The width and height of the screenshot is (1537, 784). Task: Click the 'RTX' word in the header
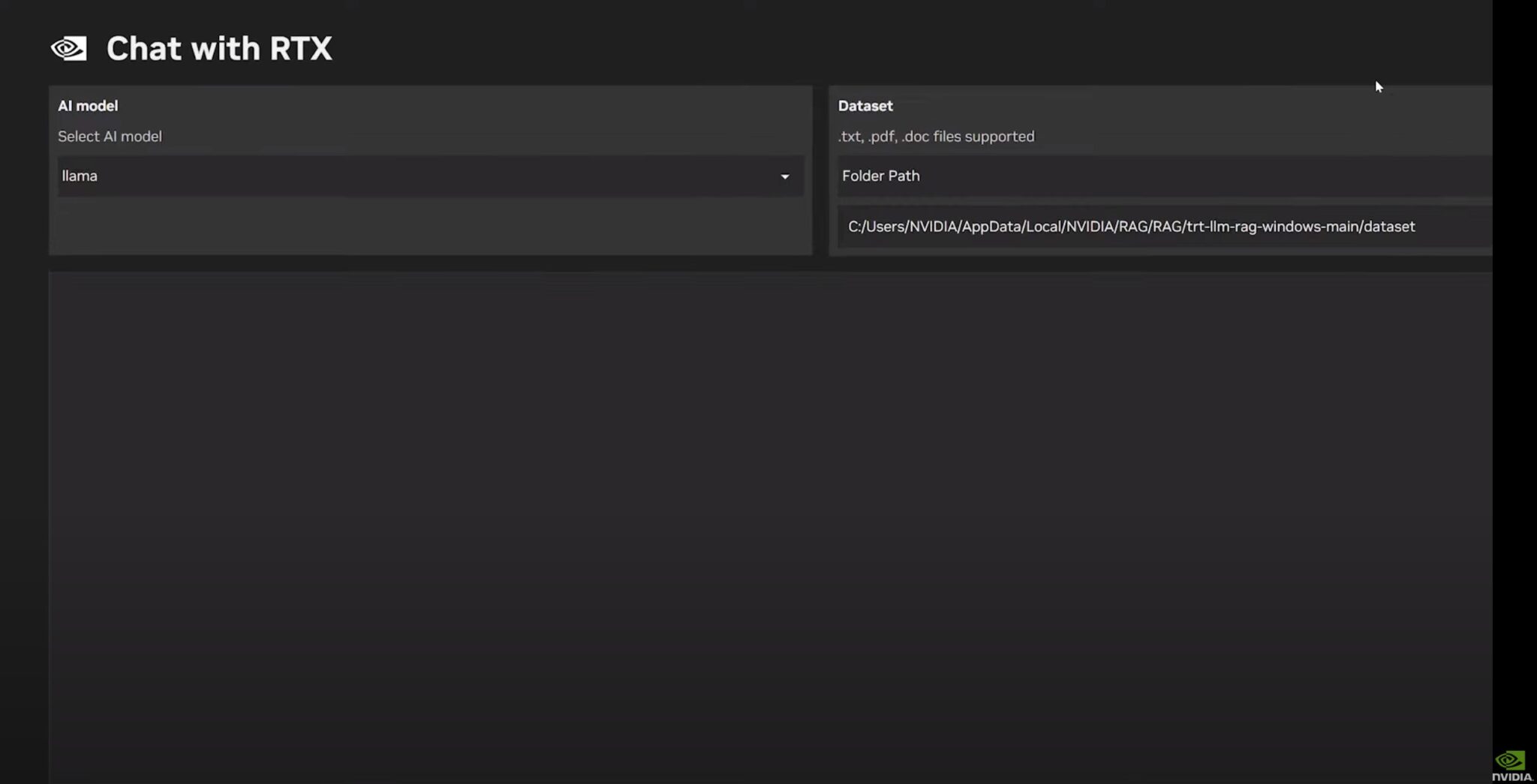point(300,49)
